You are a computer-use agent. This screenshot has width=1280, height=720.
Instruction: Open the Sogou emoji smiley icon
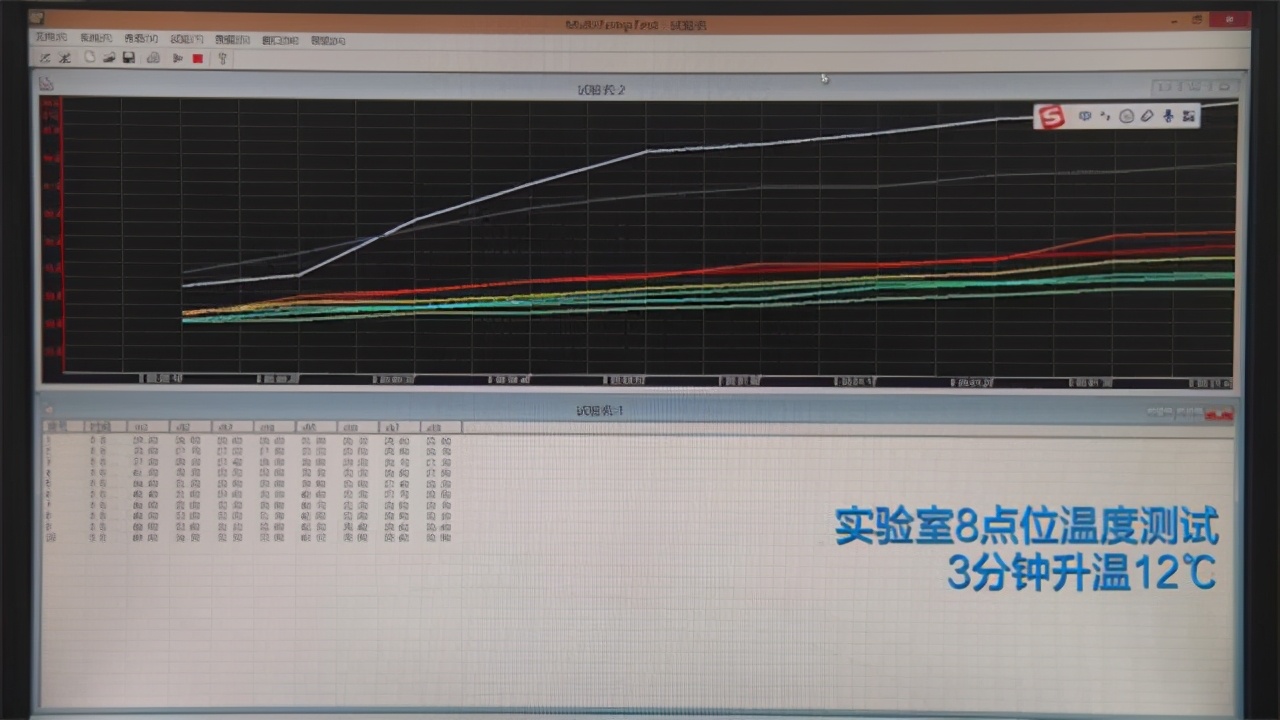click(x=1126, y=116)
